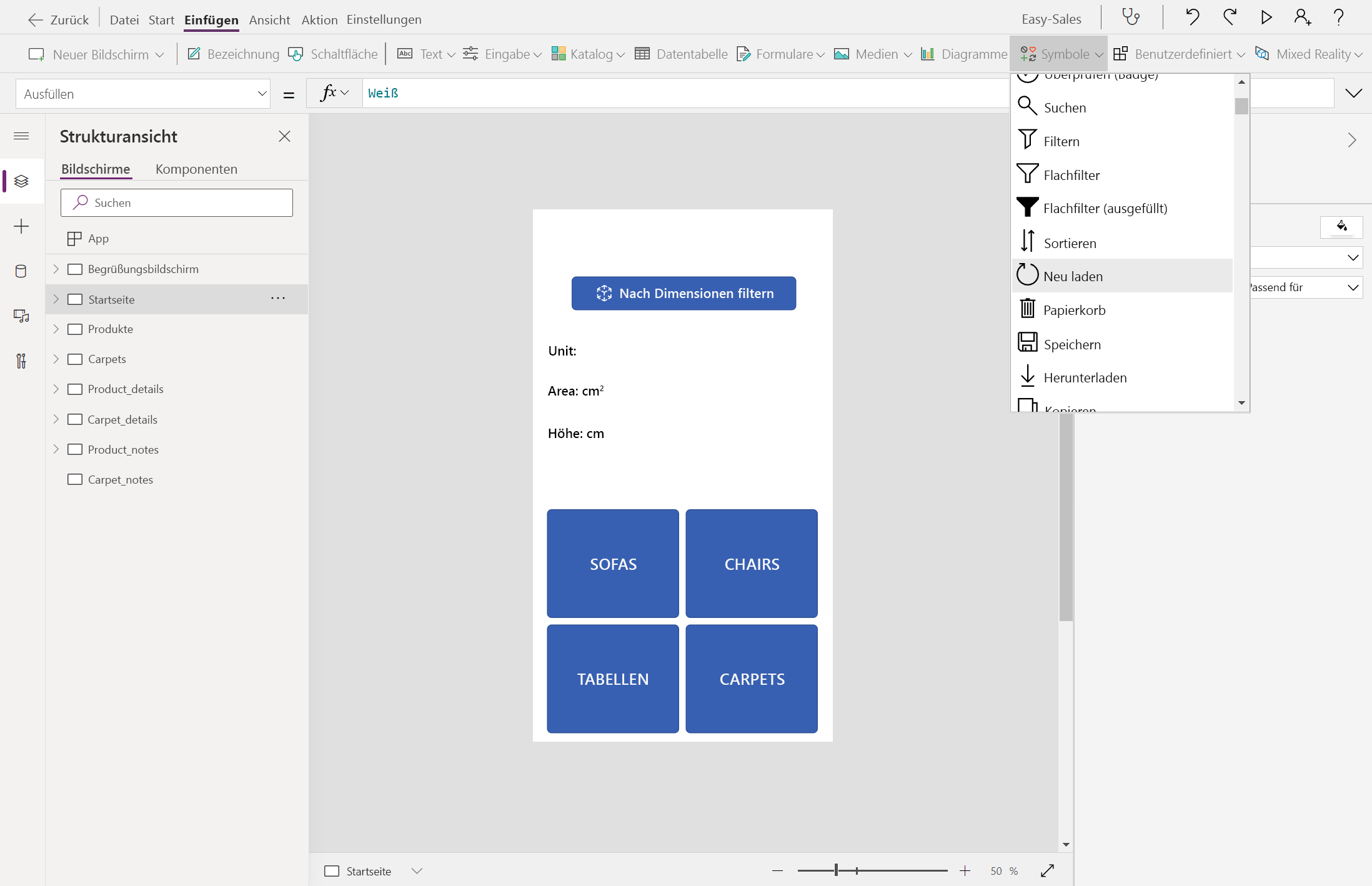The width and height of the screenshot is (1372, 886).
Task: Open the Share user icon
Action: tap(1302, 17)
